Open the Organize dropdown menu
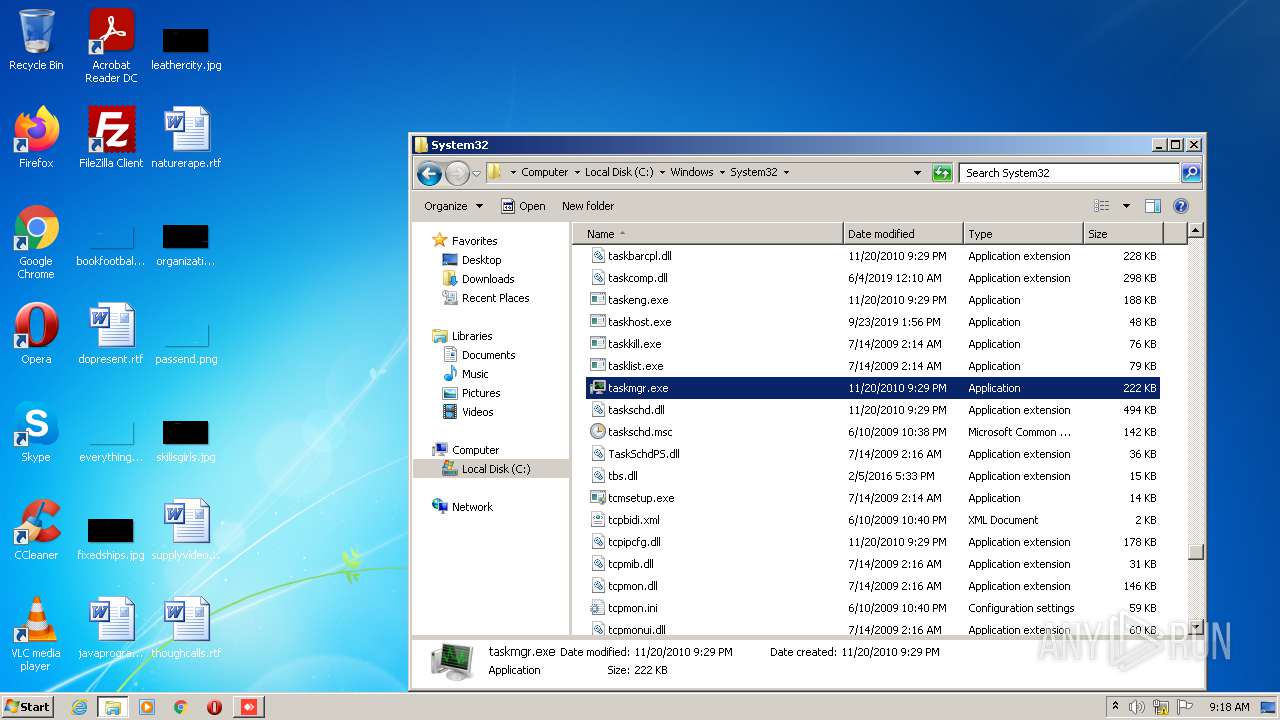 click(x=453, y=206)
